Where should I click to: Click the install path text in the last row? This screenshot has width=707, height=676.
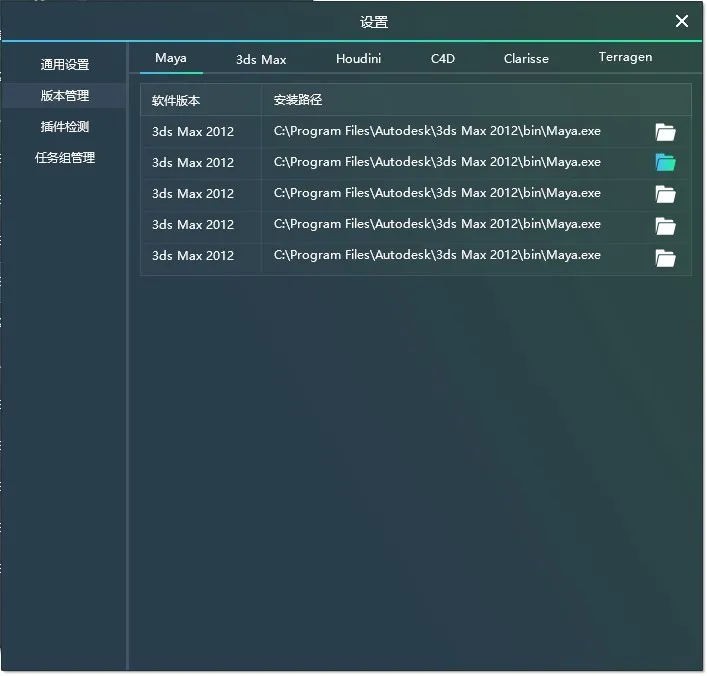(437, 255)
